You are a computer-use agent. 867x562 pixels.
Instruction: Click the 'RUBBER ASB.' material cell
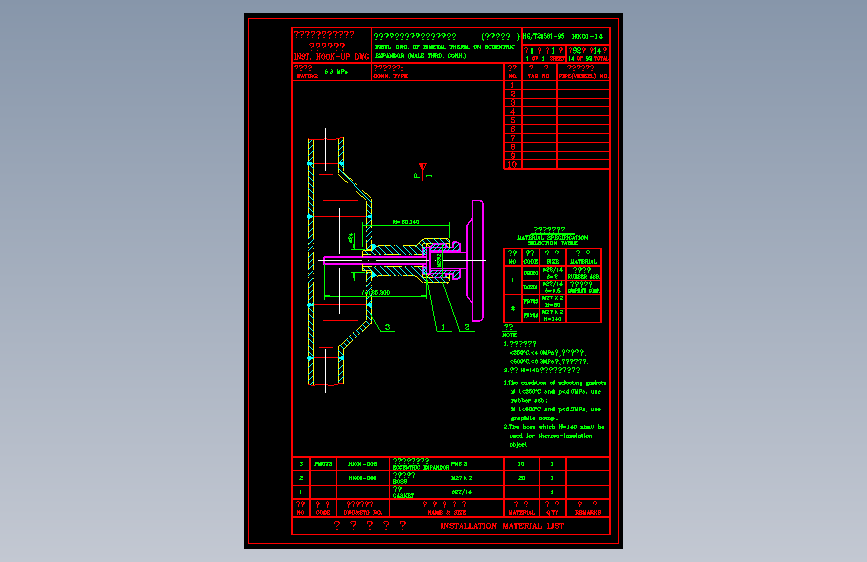(583, 276)
